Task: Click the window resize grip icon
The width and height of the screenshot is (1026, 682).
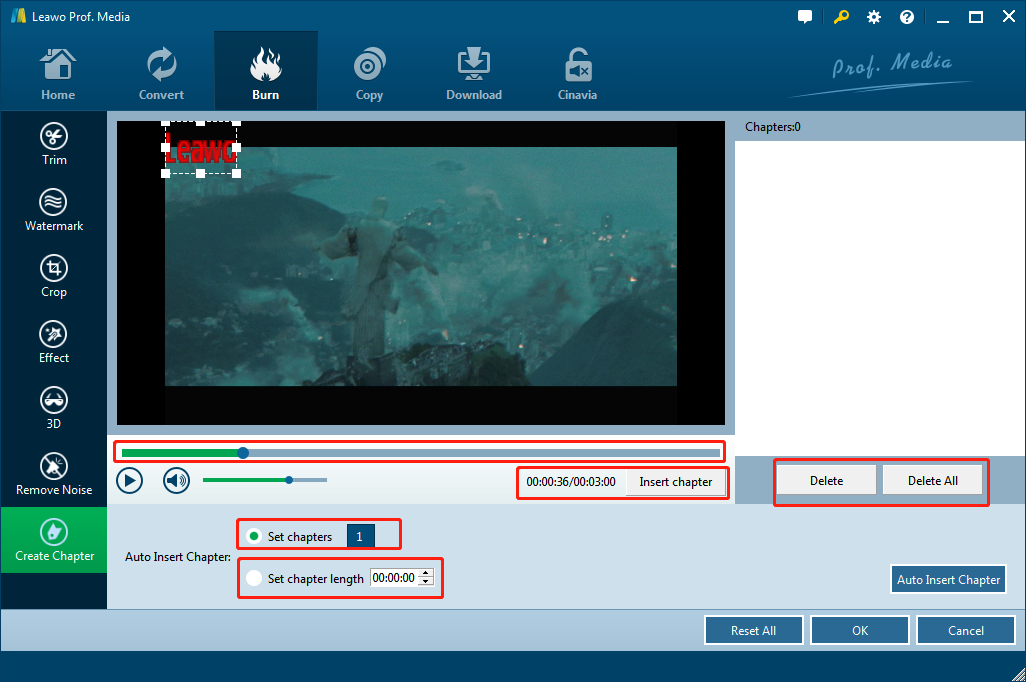Action: (1018, 674)
